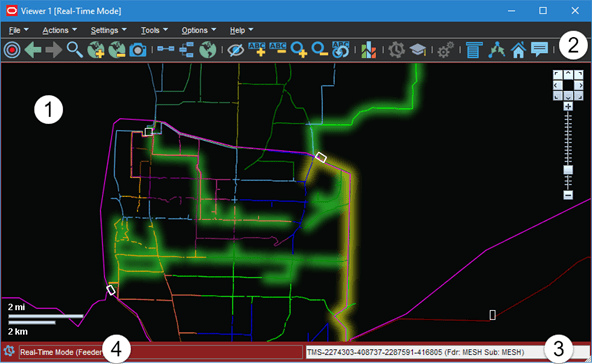The image size is (592, 364).
Task: Maximize the Viewer 1 window
Action: (x=543, y=11)
